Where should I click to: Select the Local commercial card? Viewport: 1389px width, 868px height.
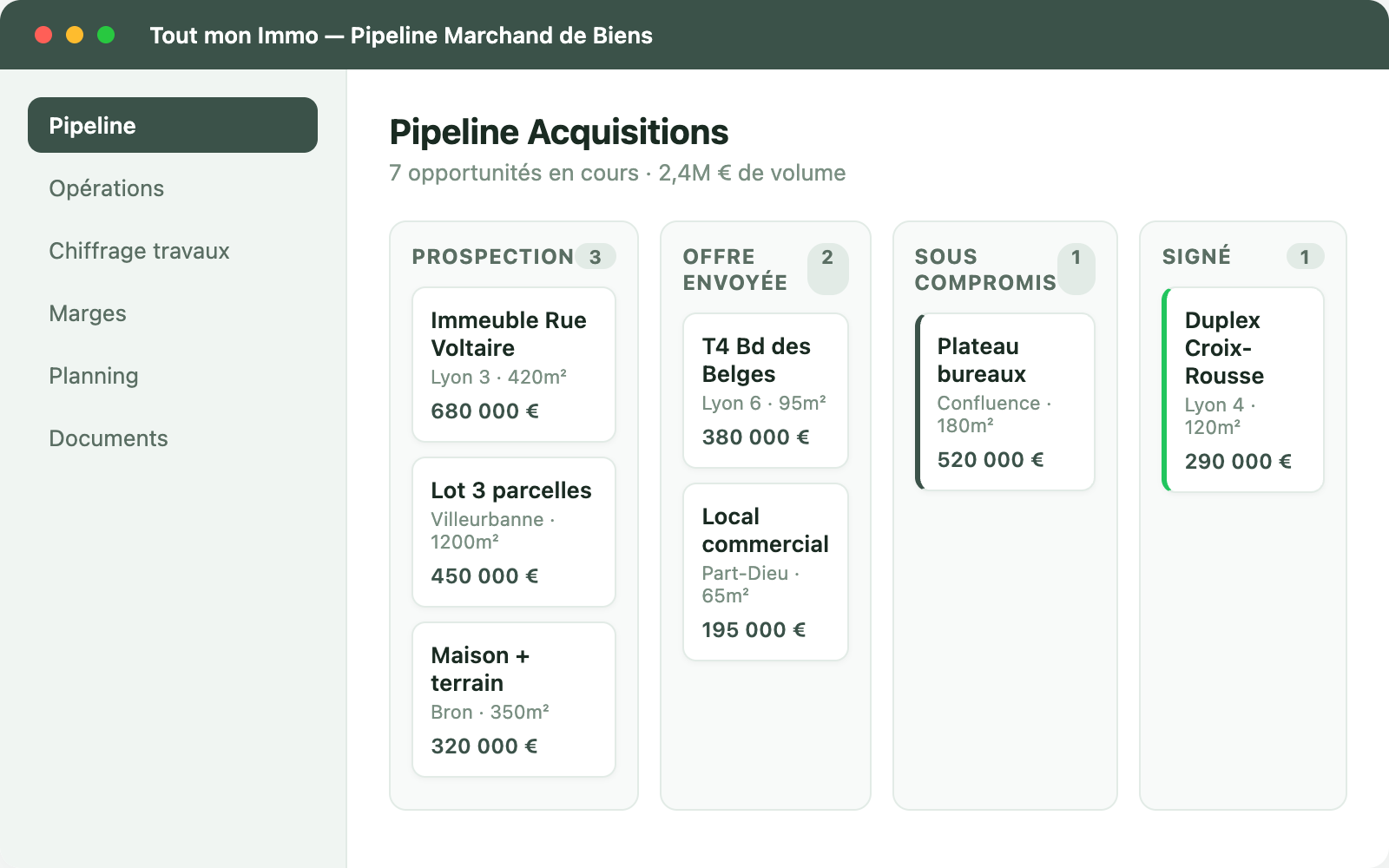[765, 572]
